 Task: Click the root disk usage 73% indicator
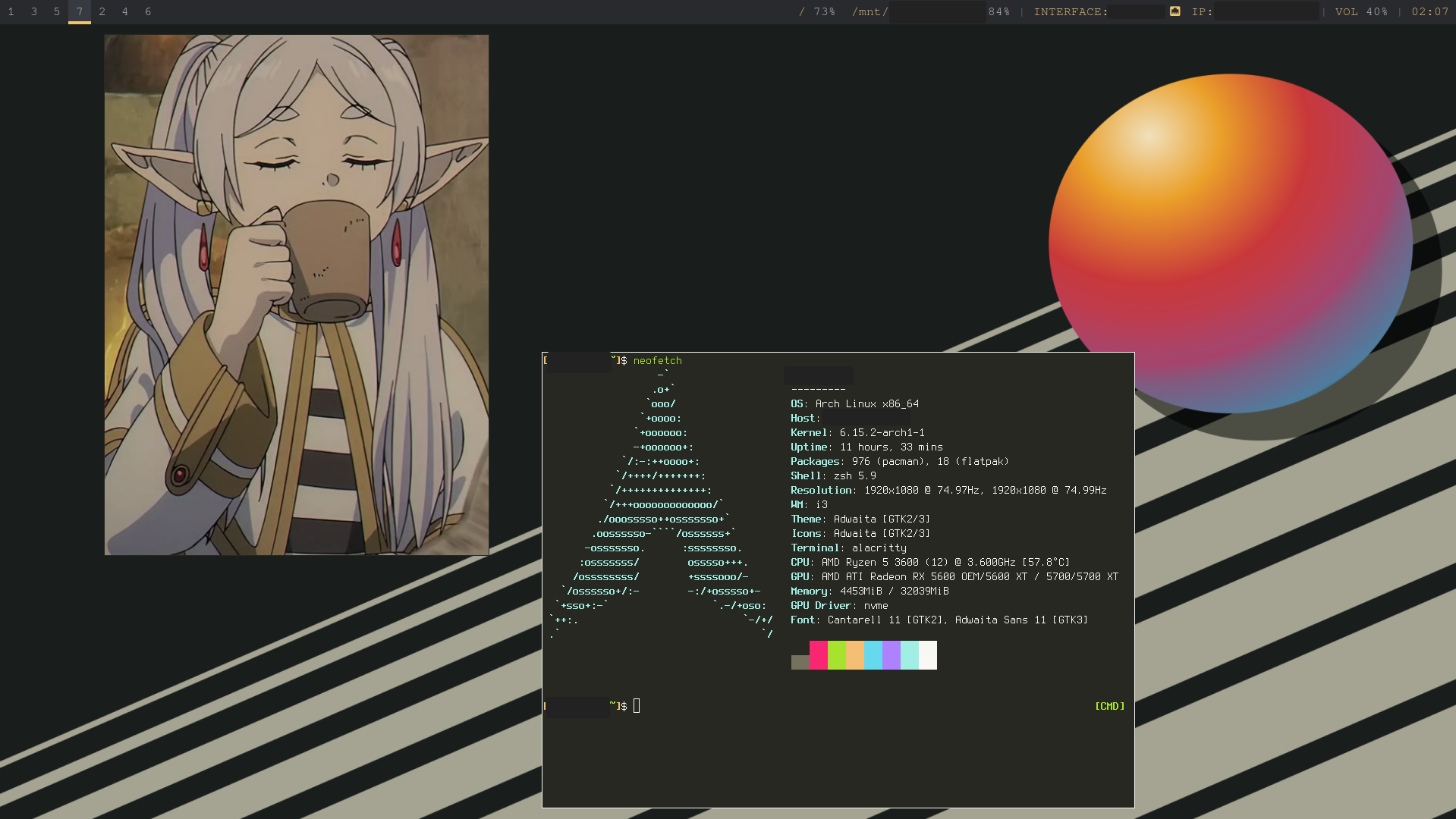817,11
